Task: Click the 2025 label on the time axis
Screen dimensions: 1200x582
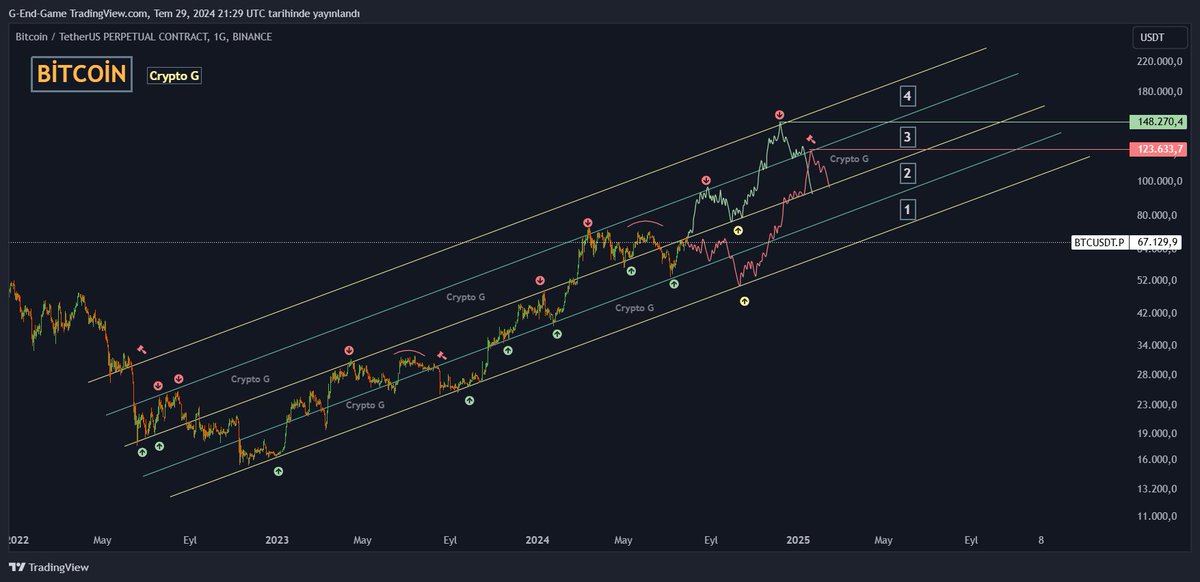Action: pyautogui.click(x=797, y=540)
